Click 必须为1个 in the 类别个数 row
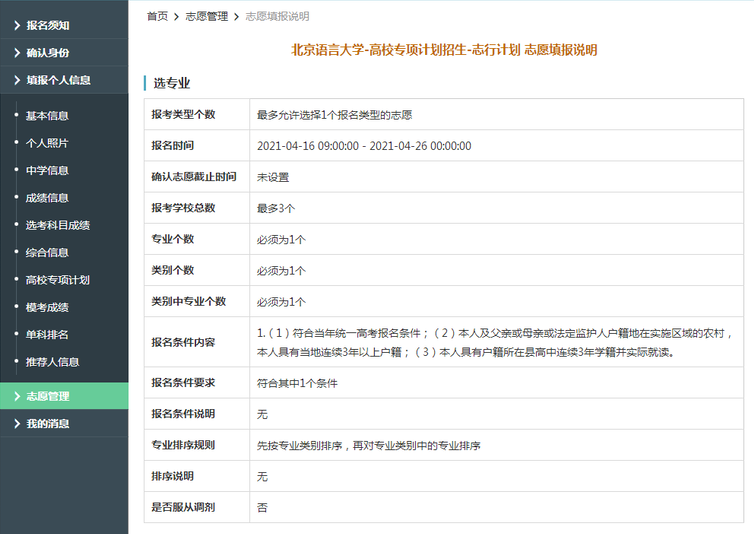 click(281, 271)
